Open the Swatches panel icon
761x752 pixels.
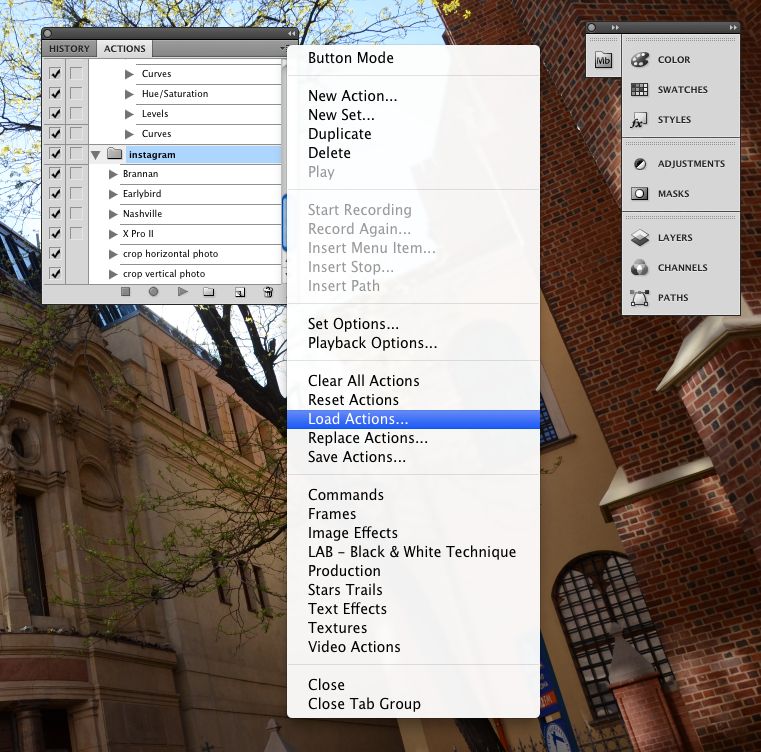[x=639, y=89]
